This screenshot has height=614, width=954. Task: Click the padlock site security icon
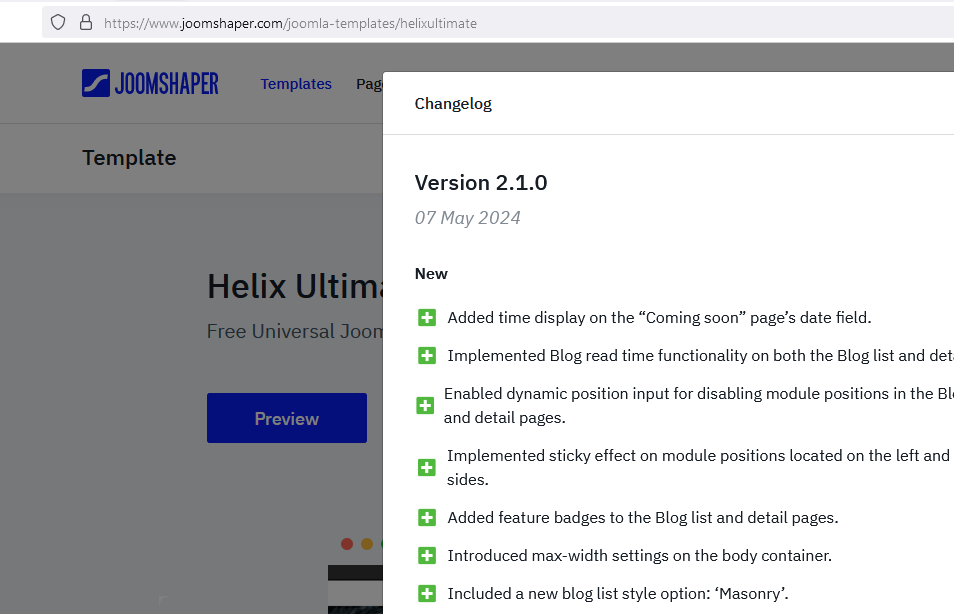86,23
